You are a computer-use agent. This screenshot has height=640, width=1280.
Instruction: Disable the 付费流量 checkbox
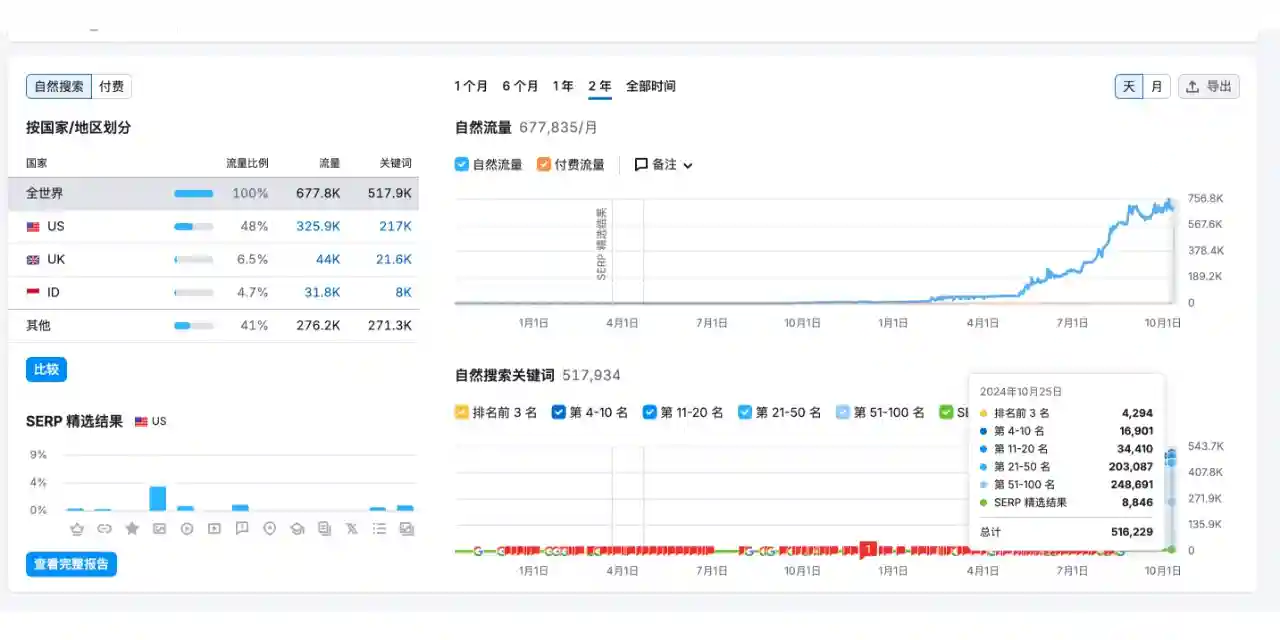(x=545, y=164)
